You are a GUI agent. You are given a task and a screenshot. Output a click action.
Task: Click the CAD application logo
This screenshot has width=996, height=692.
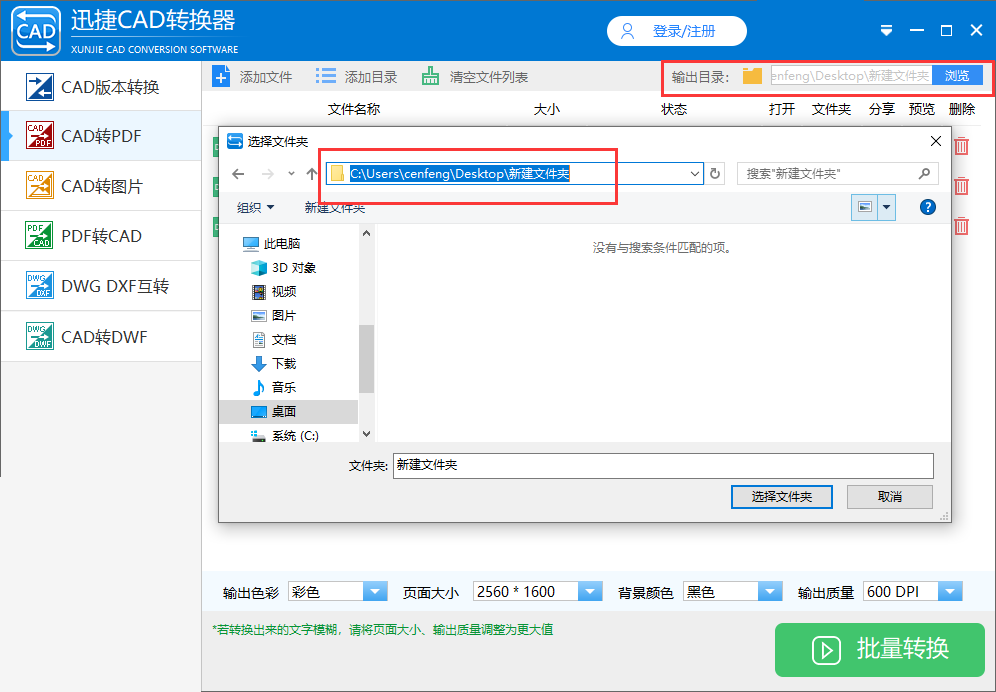(36, 31)
